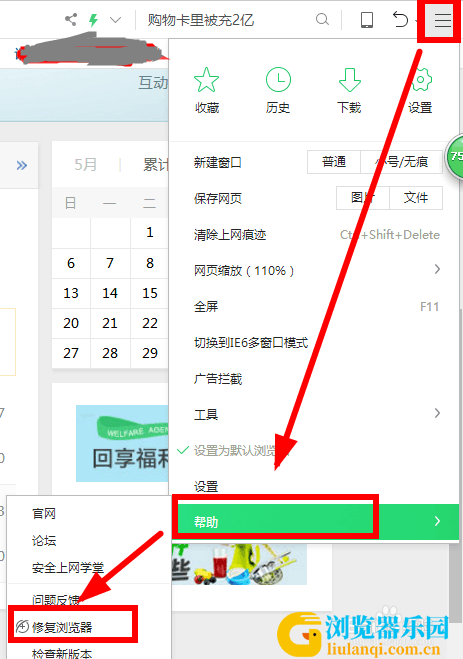Expand the 网页缩放 (110%) submenu arrow
Viewport: 463px width, 659px height.
tap(437, 269)
